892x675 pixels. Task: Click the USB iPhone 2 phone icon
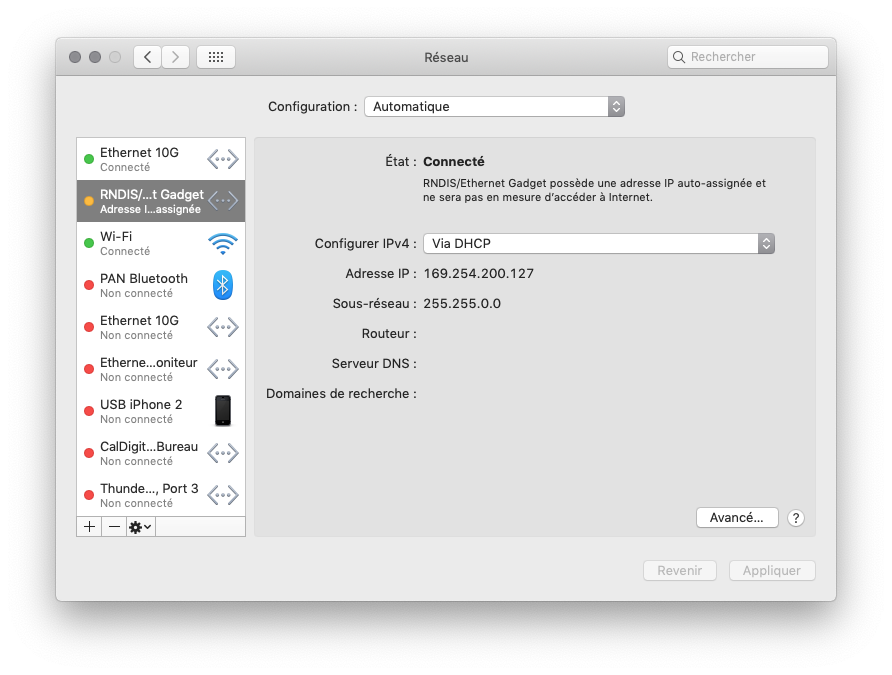point(223,411)
